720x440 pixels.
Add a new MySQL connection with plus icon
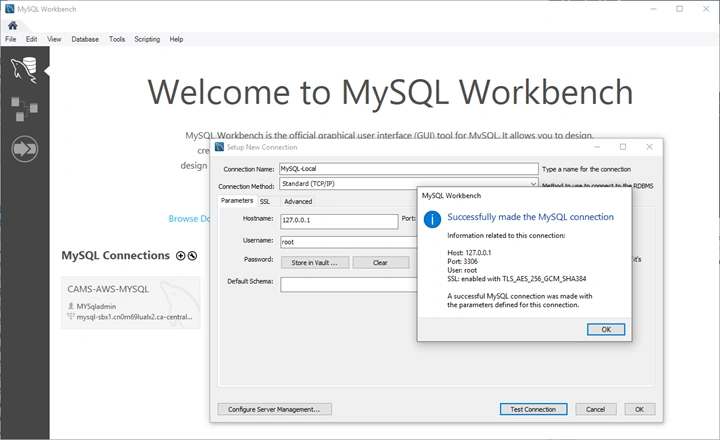pos(180,256)
